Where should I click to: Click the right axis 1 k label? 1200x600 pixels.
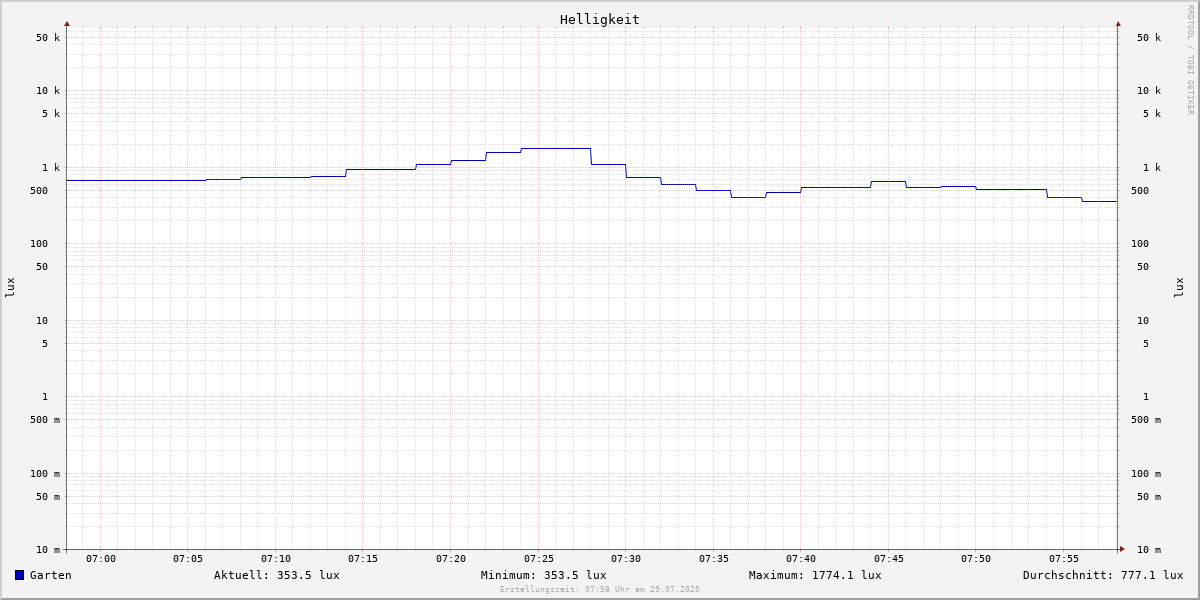point(1152,168)
